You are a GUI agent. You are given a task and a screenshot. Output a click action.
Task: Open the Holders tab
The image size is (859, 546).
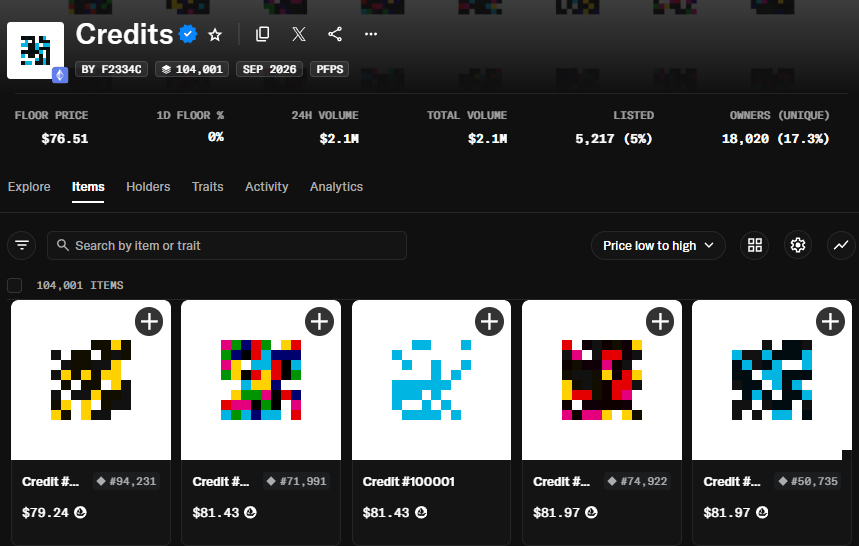(x=148, y=187)
